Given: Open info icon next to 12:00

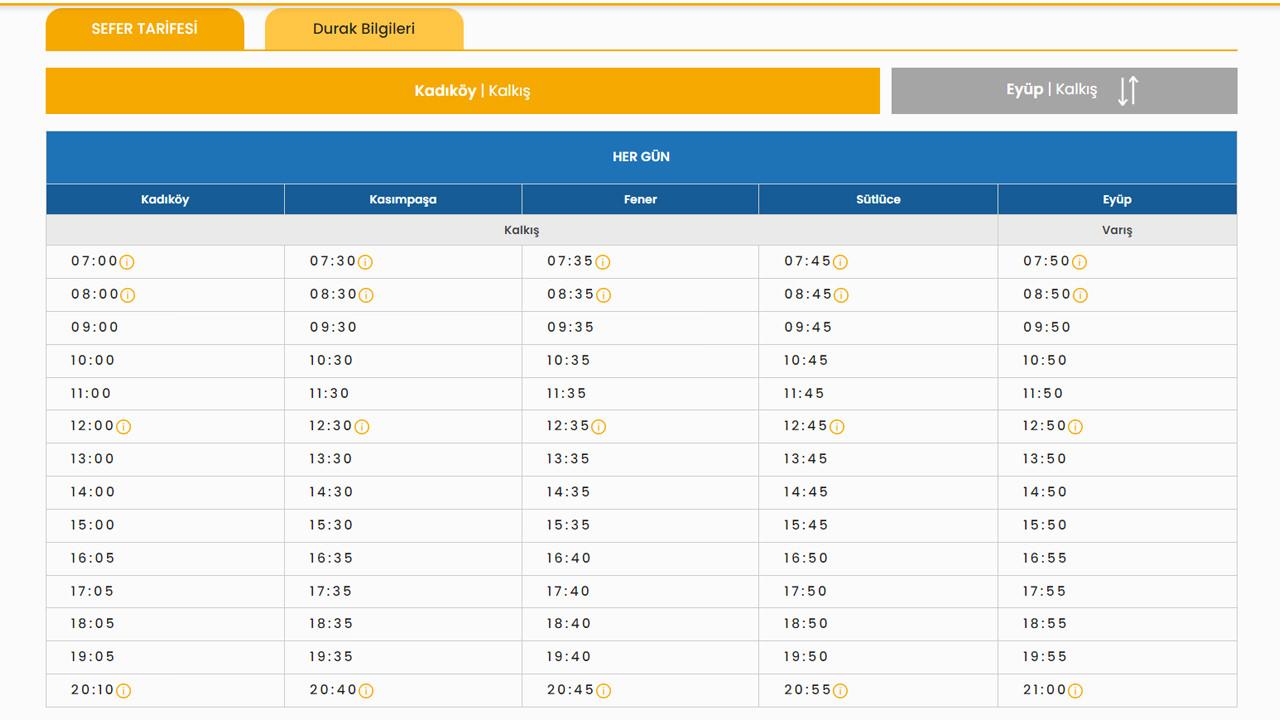Looking at the screenshot, I should [x=124, y=427].
